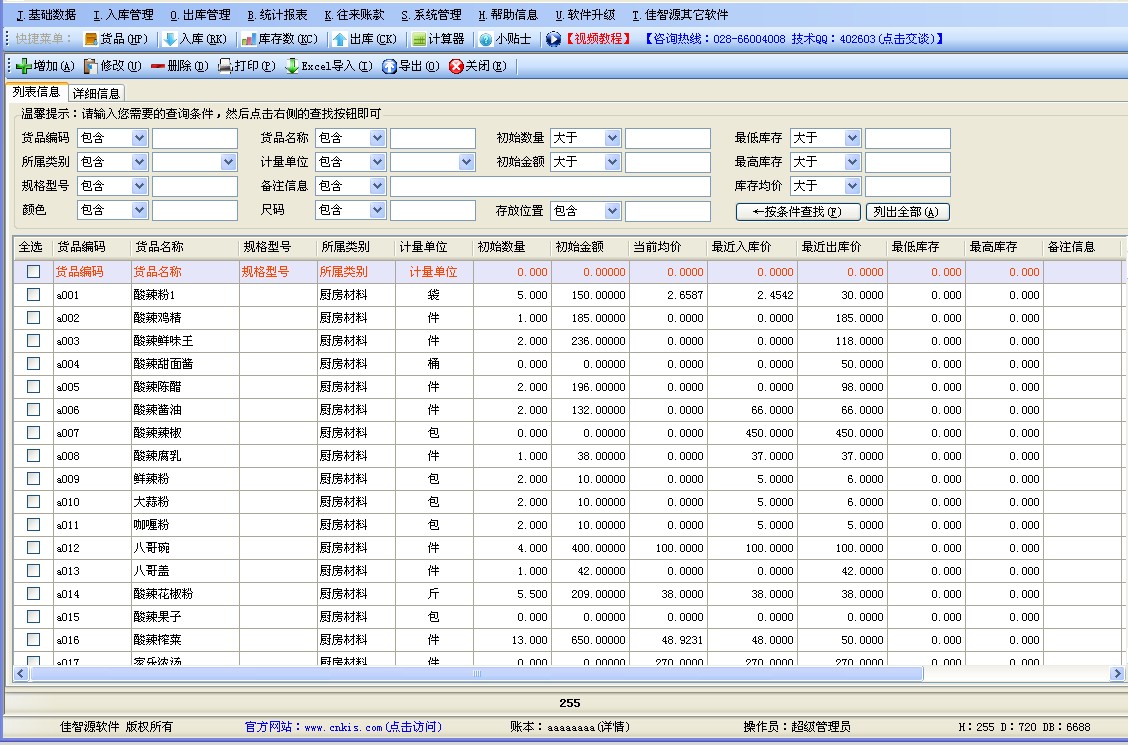Expand the 货品编码 condition dropdown
Screen dimensions: 1128x745
(139, 138)
